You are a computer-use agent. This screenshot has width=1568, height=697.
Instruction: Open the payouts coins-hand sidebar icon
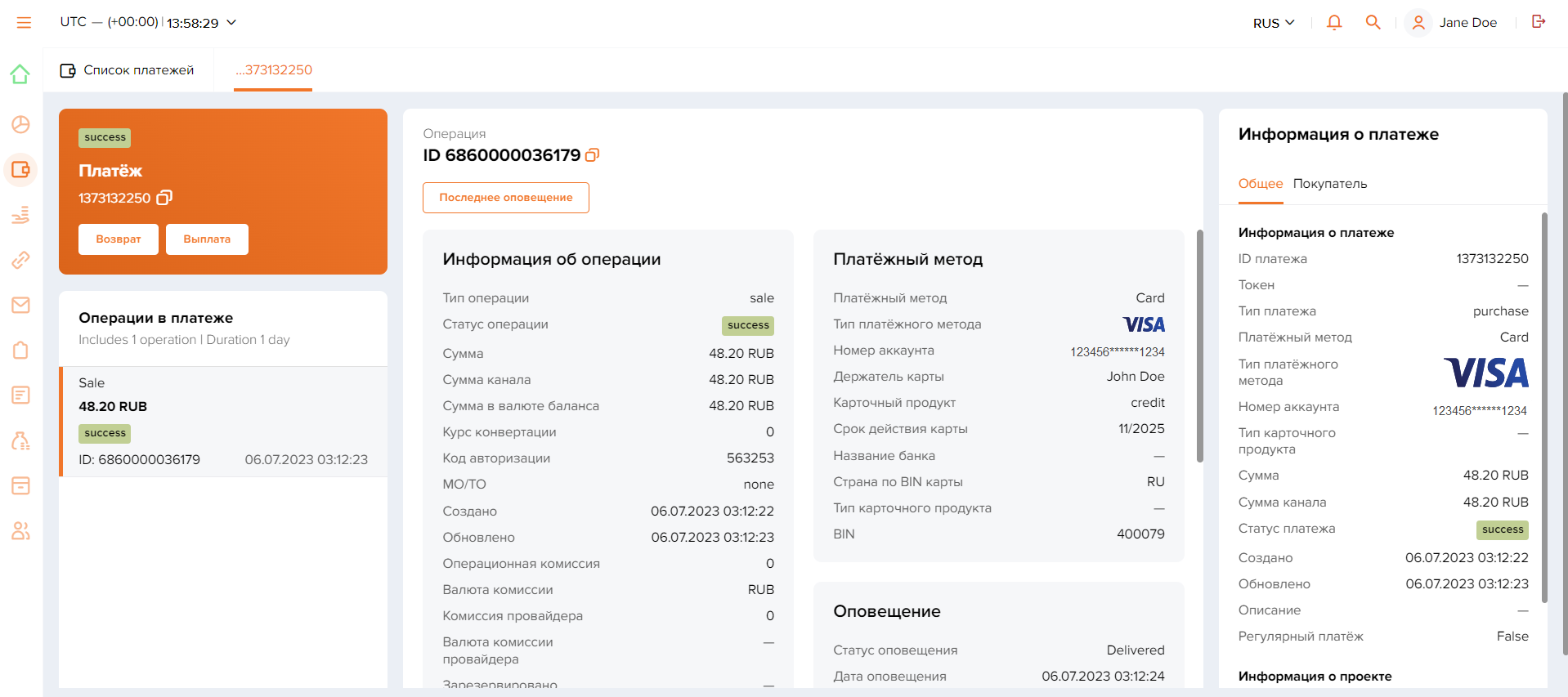coord(20,215)
